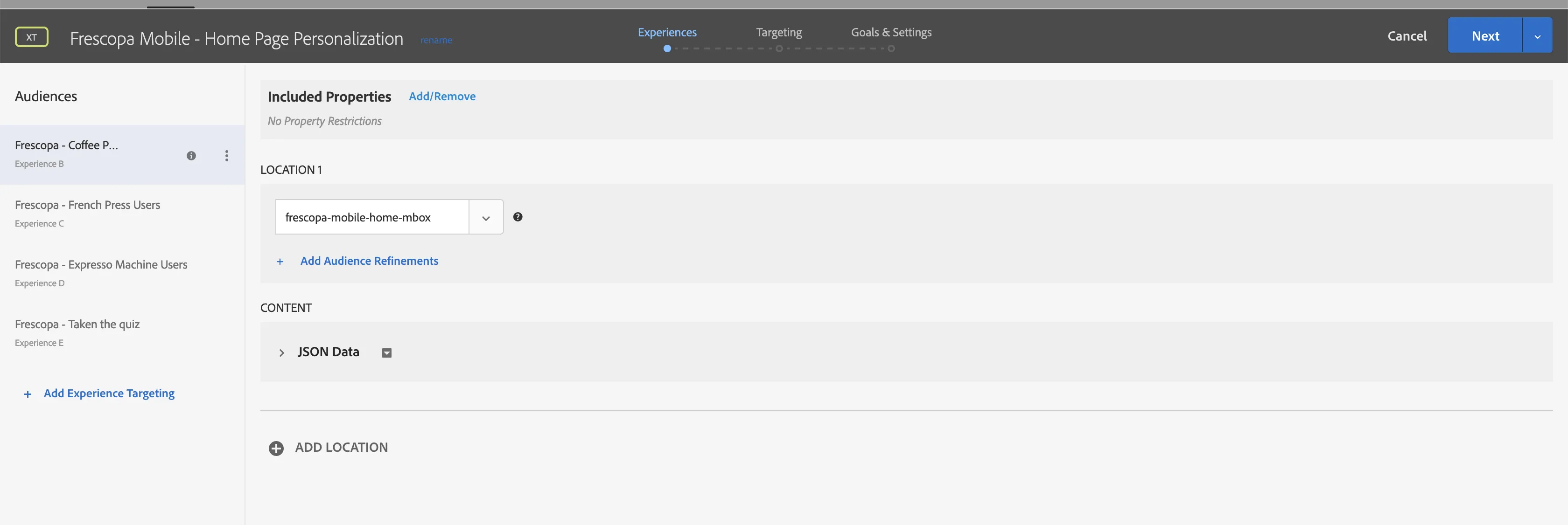Click the frescopa-mobile-home-mbox field

(372, 217)
